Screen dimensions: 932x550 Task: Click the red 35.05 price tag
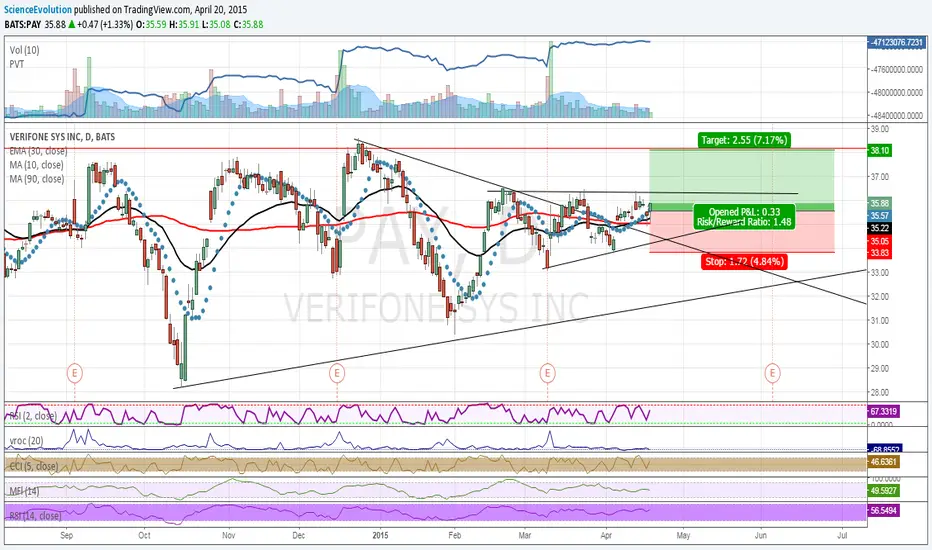(x=880, y=241)
